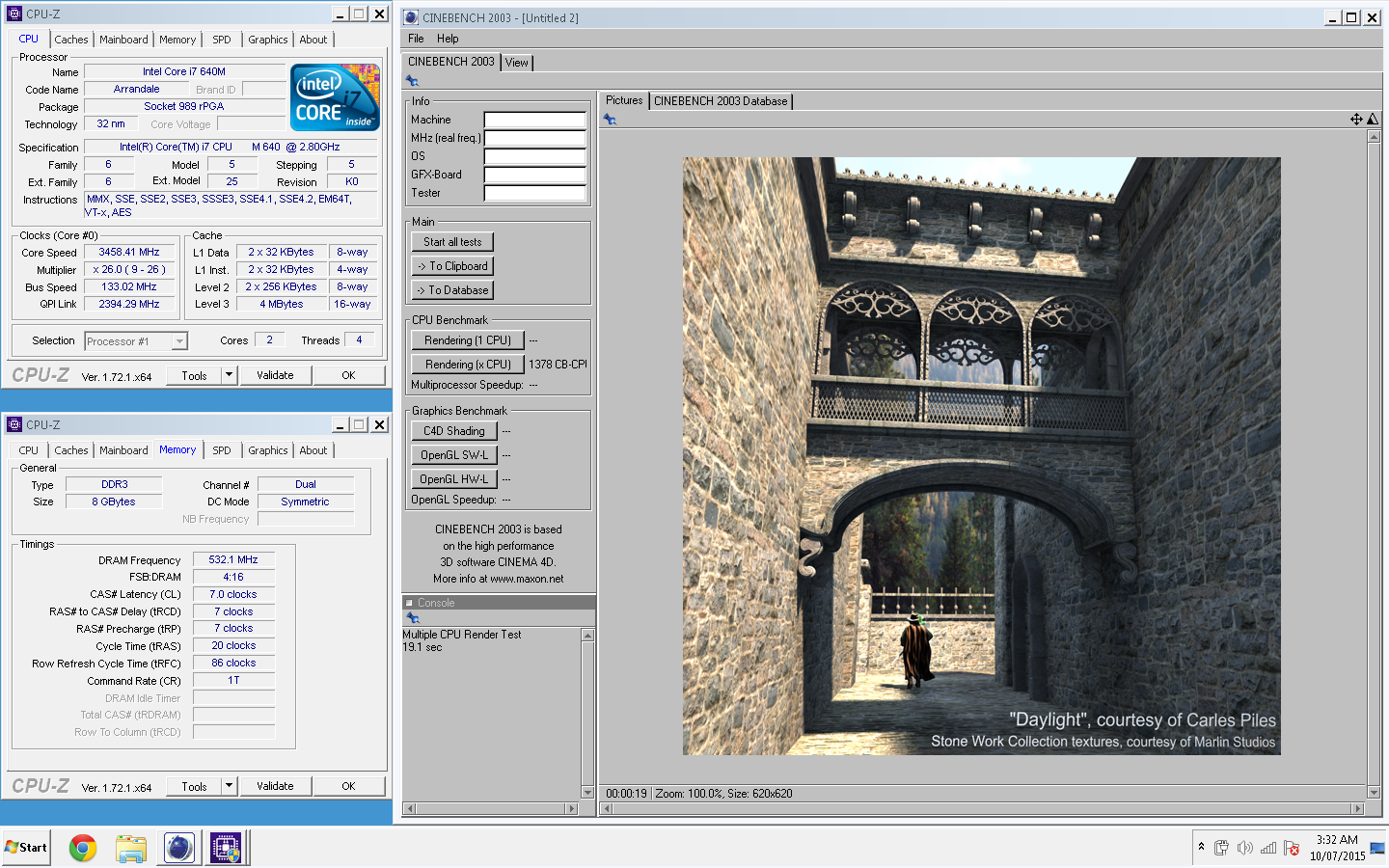The height and width of the screenshot is (868, 1389).
Task: Open Windows Explorer folder icon in taskbar
Action: tap(131, 848)
